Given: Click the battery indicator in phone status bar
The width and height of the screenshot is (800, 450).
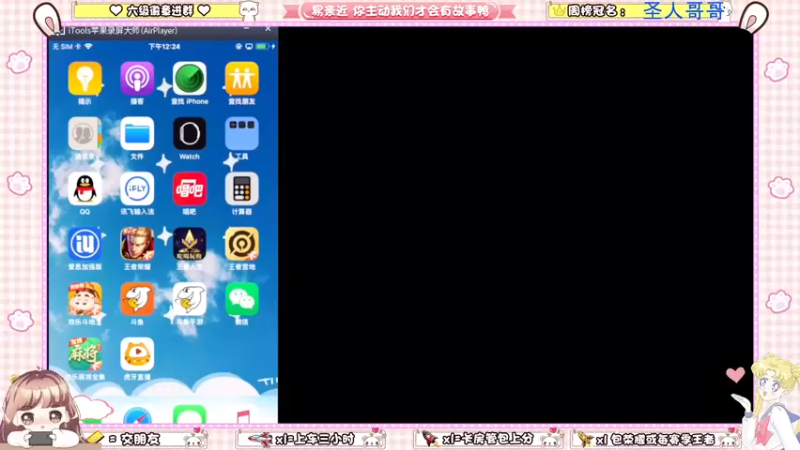Looking at the screenshot, I should [x=262, y=46].
